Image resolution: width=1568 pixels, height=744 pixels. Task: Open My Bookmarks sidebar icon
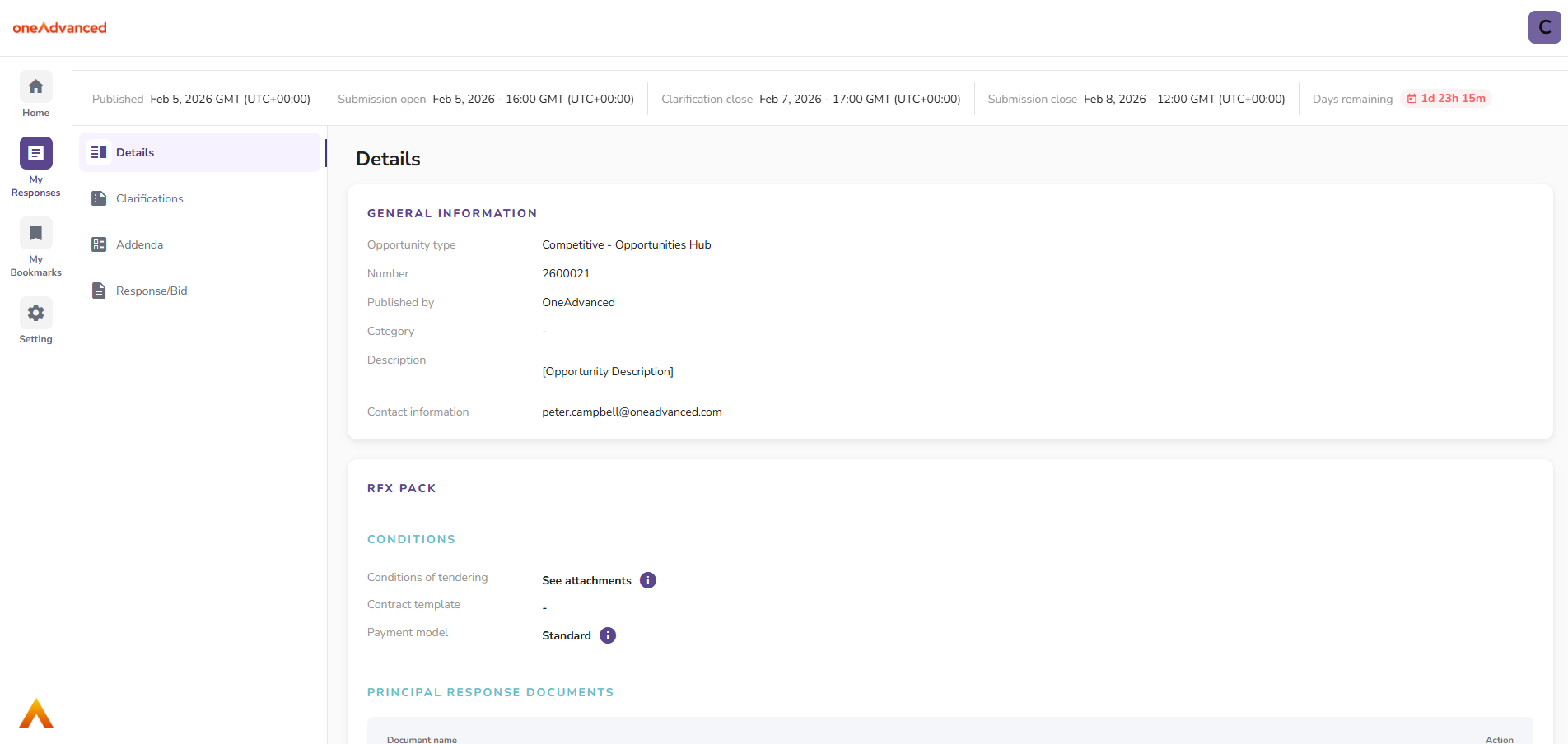[x=36, y=233]
